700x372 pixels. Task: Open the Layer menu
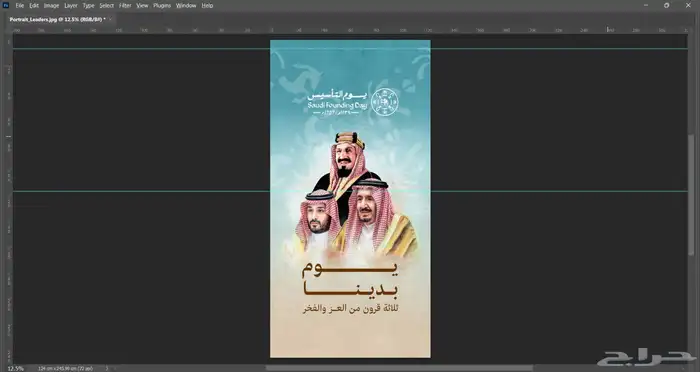71,5
